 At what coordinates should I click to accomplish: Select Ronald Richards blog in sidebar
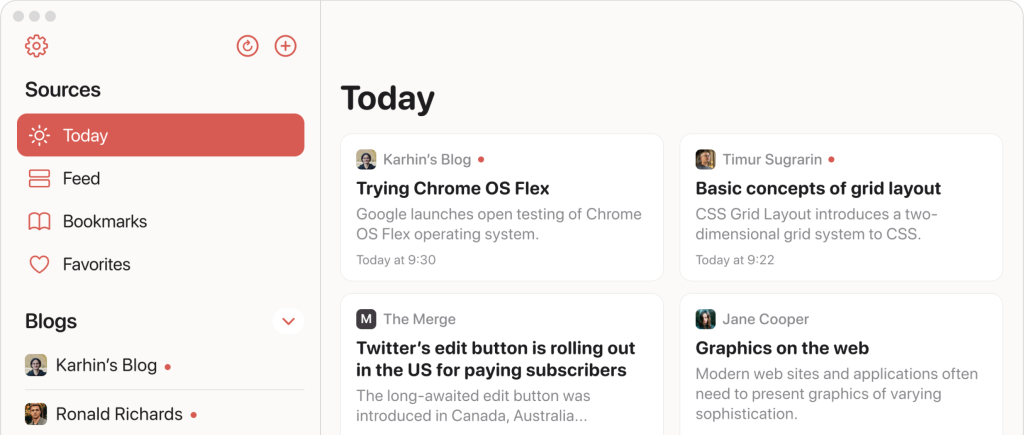pyautogui.click(x=118, y=414)
